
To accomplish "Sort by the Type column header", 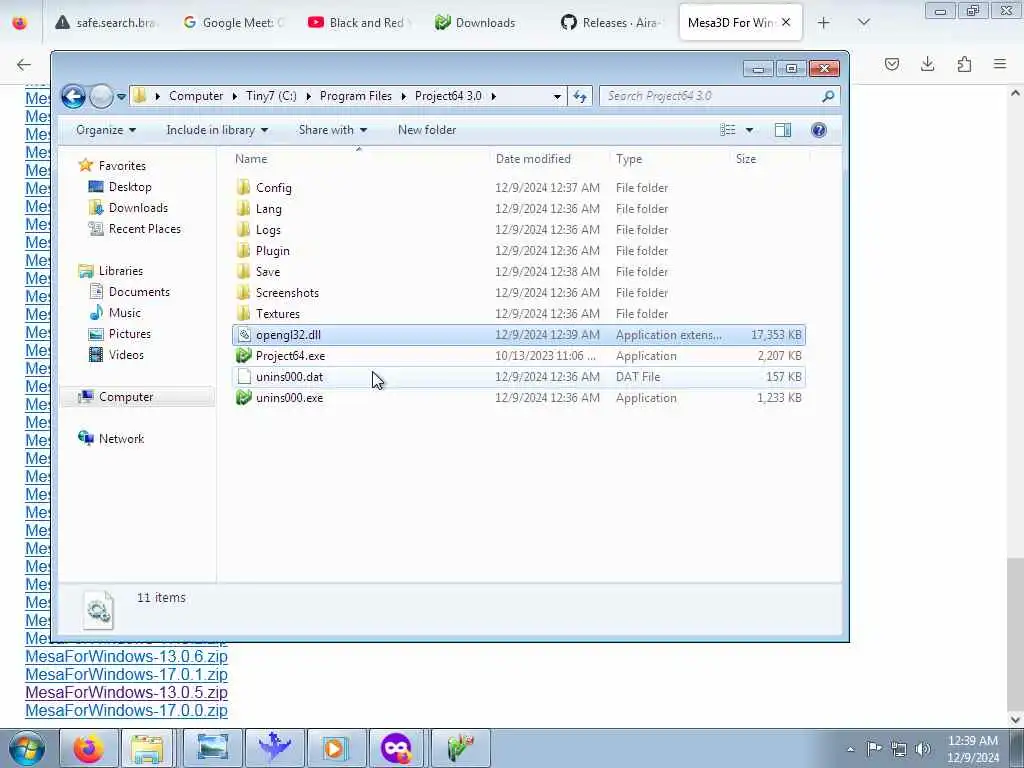I will (629, 159).
